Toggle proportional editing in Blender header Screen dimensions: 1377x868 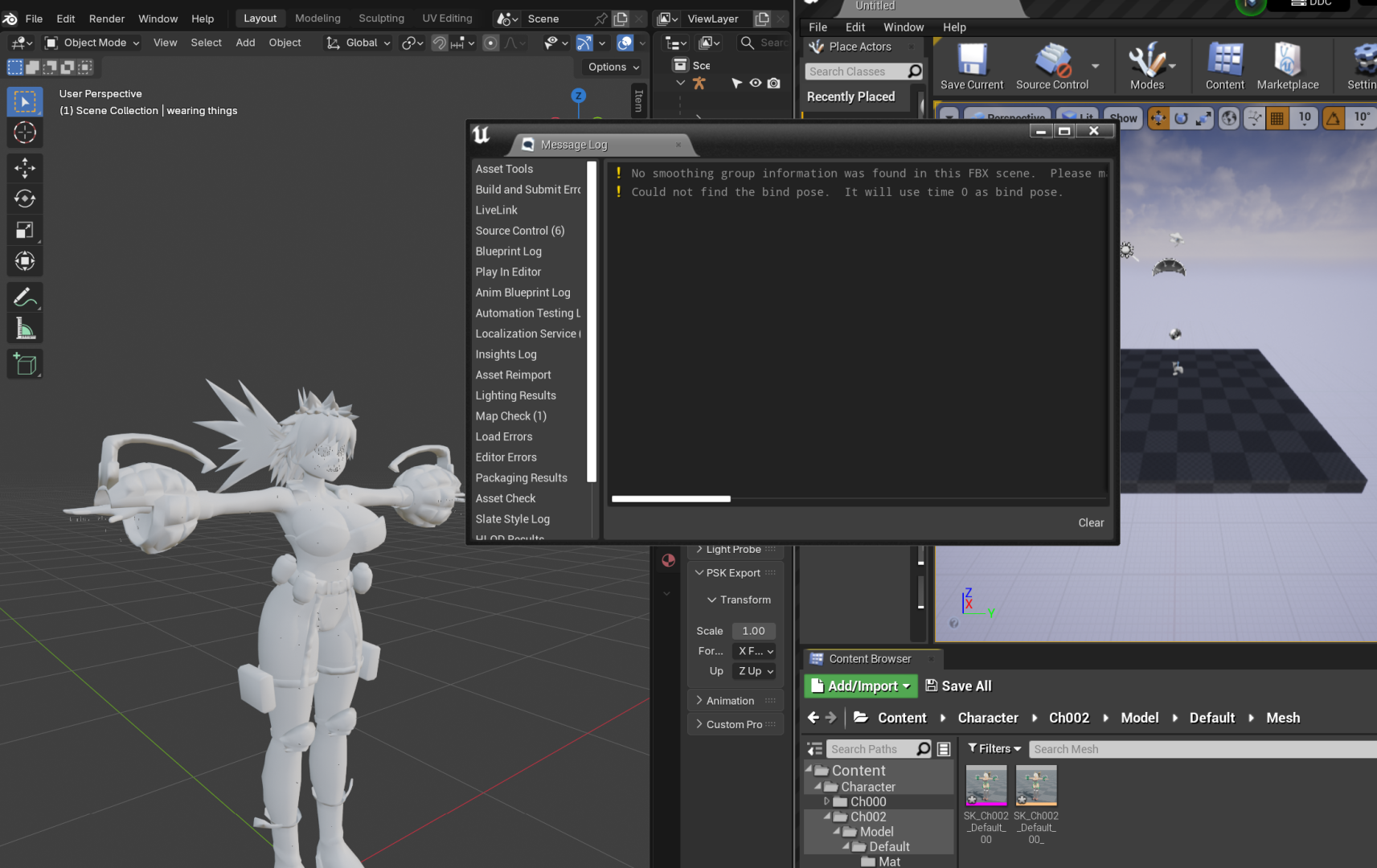point(490,43)
